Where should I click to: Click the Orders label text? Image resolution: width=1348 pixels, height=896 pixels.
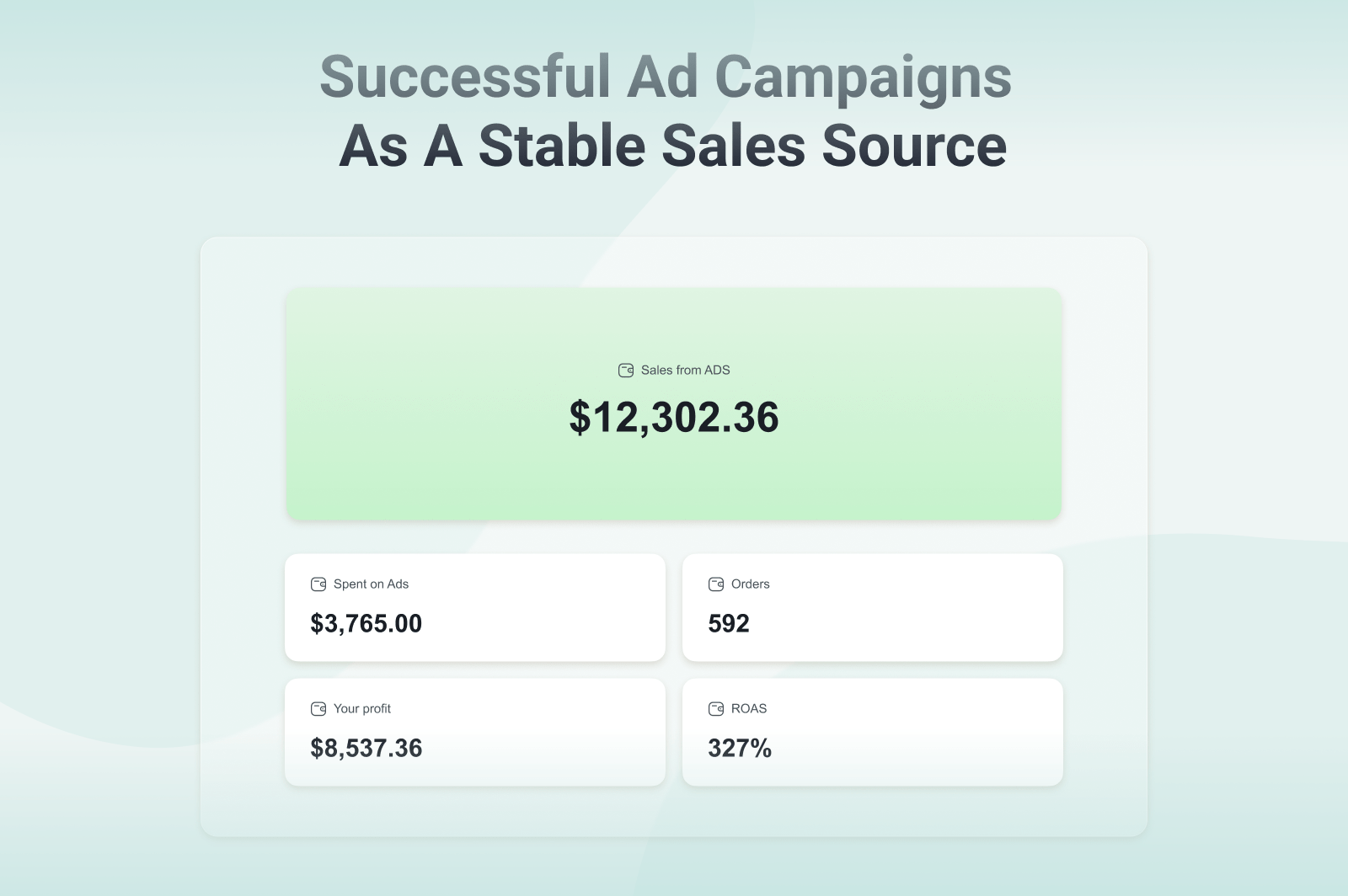click(750, 584)
